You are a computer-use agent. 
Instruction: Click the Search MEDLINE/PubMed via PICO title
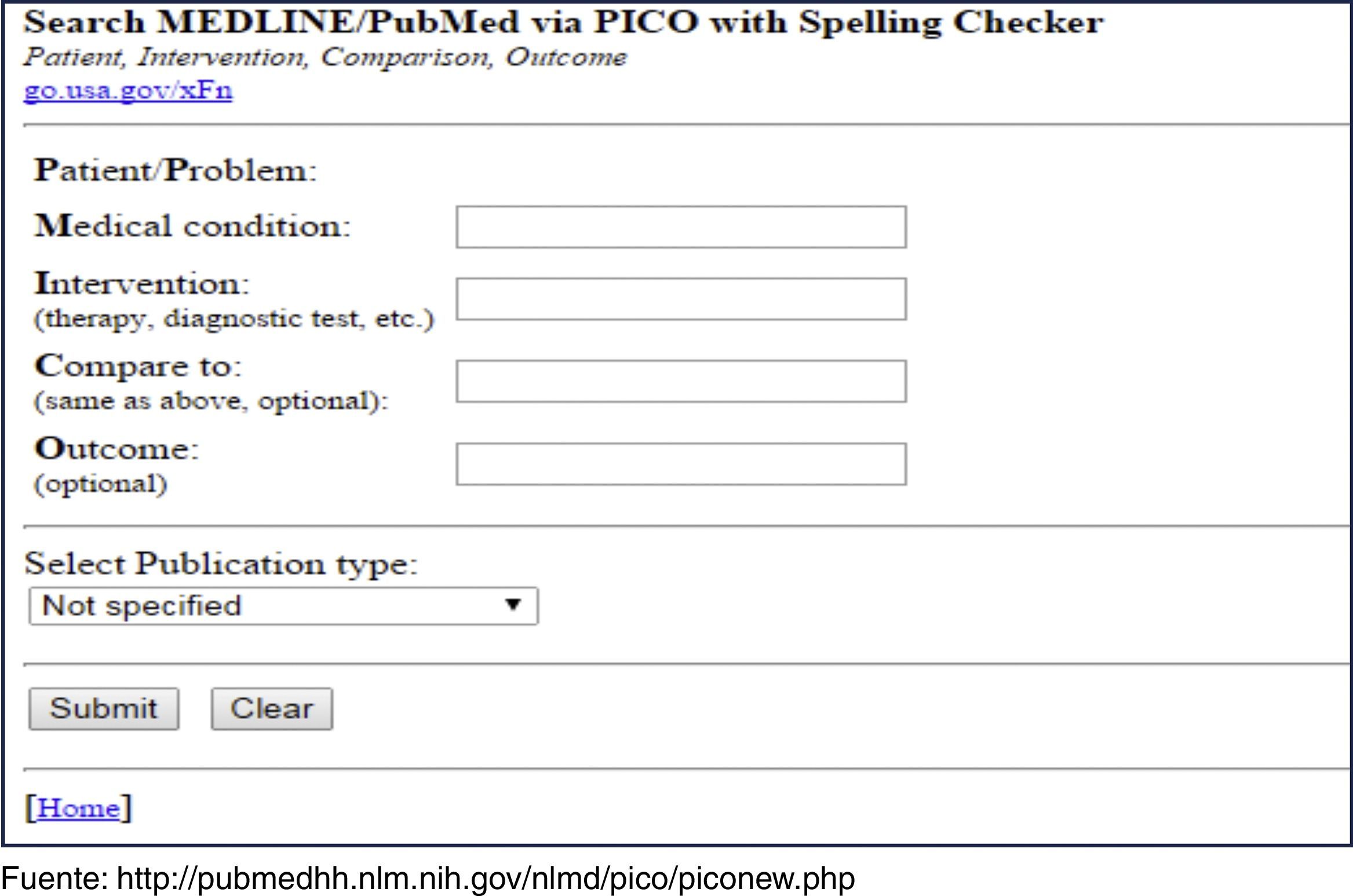563,23
